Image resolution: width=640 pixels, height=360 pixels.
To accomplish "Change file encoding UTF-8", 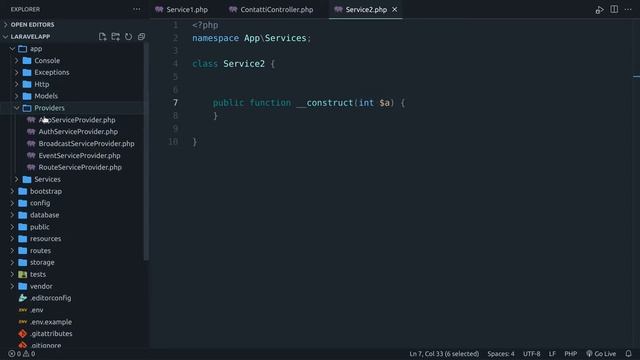I will 531,354.
